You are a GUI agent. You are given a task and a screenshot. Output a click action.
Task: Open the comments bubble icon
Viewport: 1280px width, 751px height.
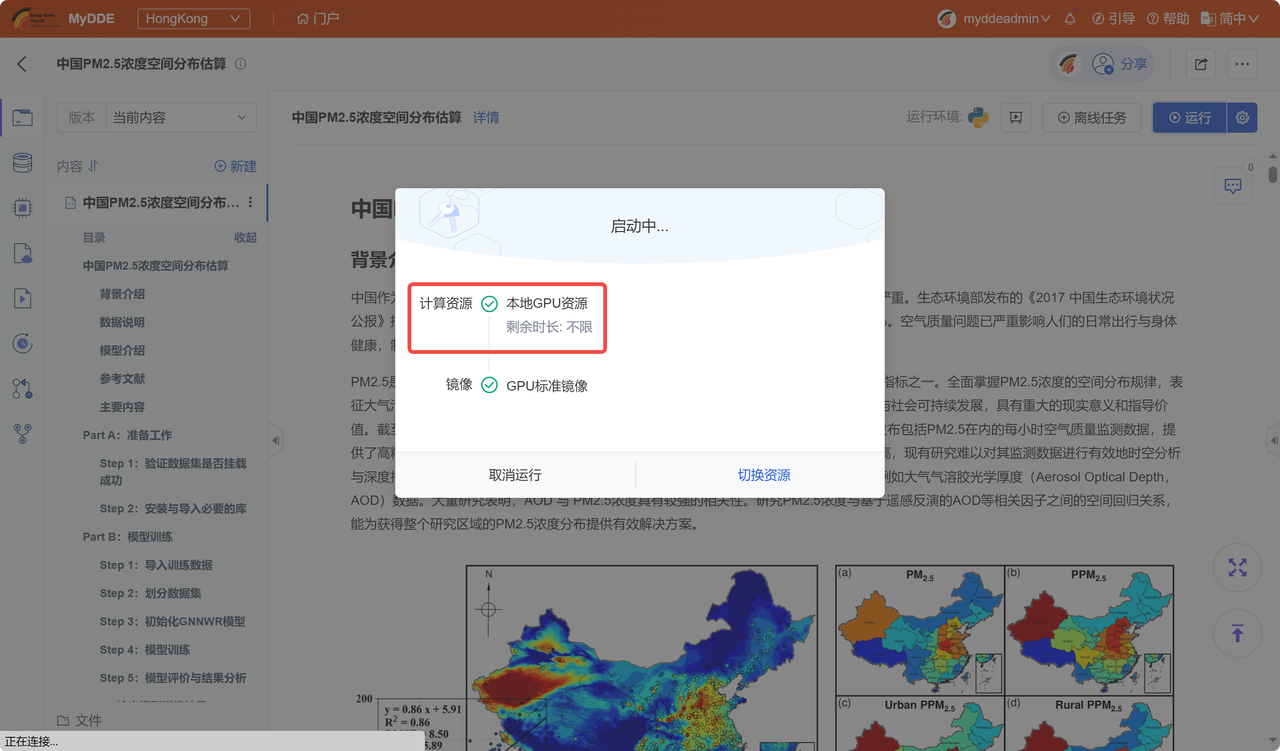click(1233, 186)
